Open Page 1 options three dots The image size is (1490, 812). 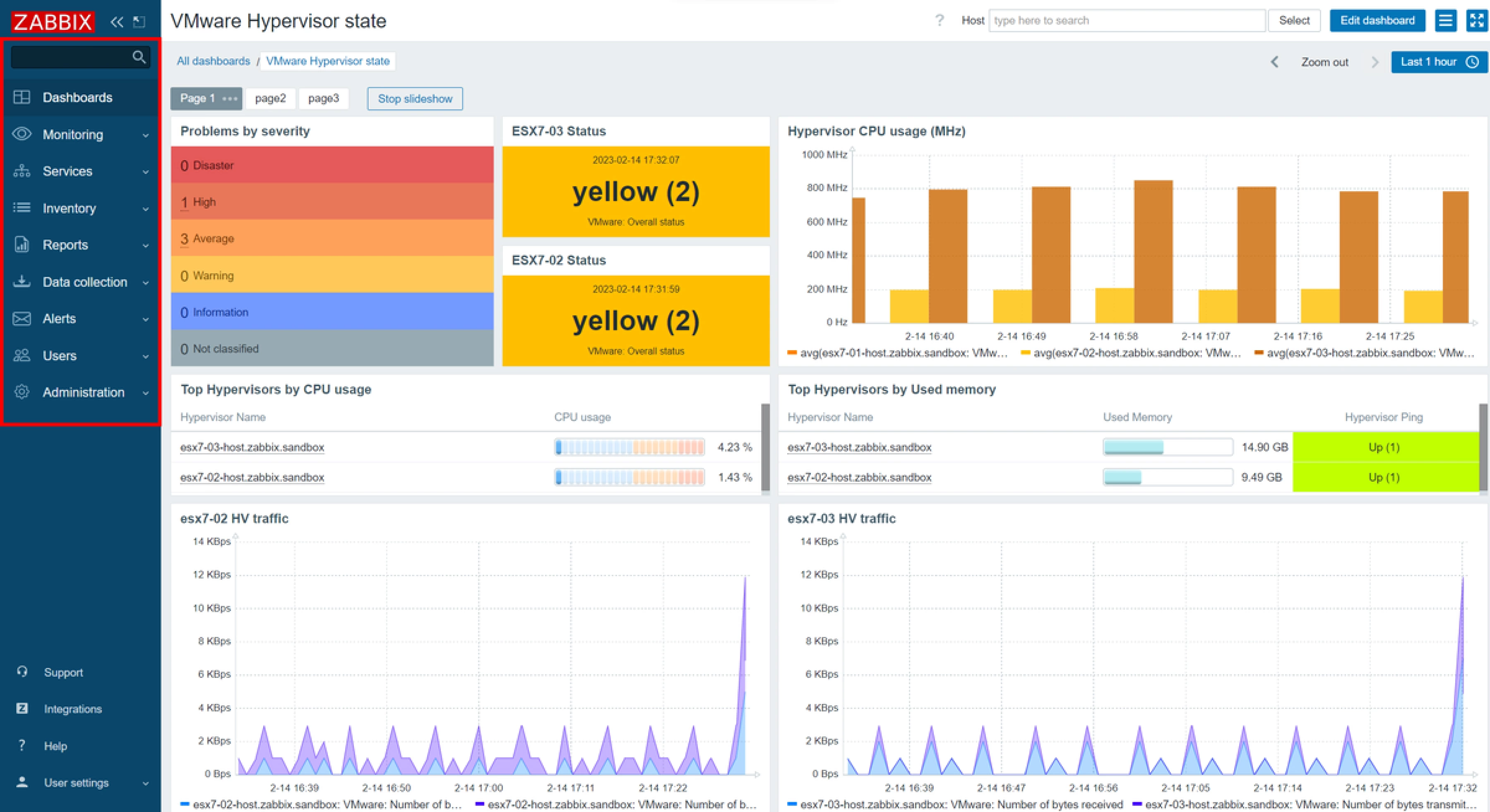point(230,98)
